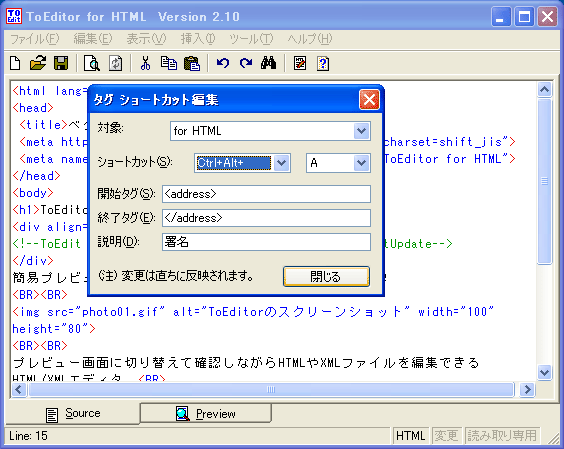Click the horizontal scrollbar thumb
The width and height of the screenshot is (564, 449).
[271, 389]
